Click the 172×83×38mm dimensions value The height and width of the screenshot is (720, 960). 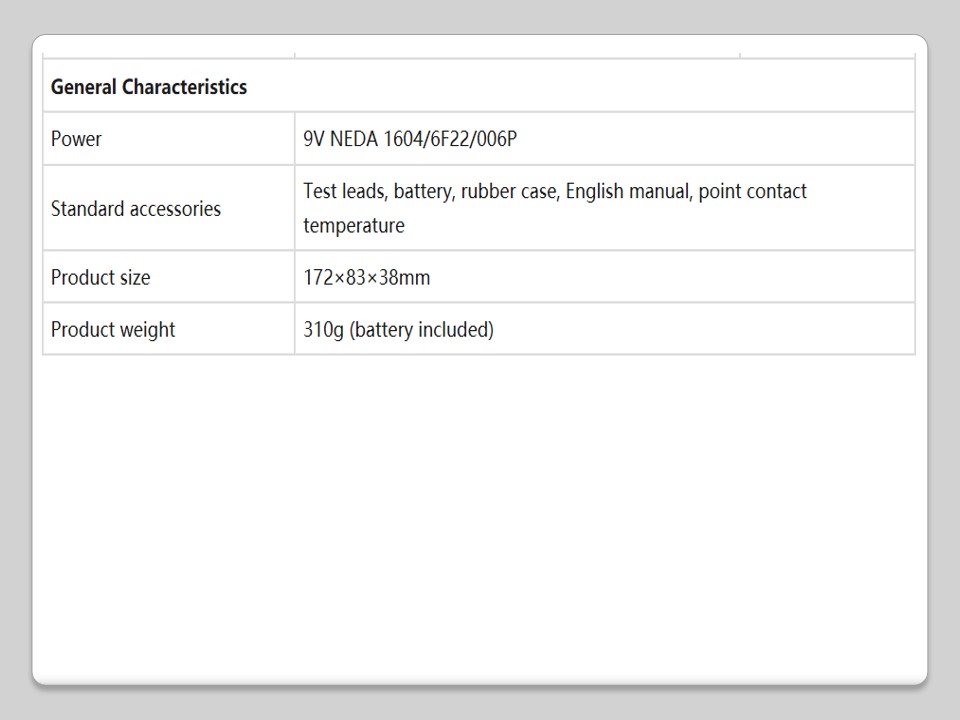click(366, 278)
